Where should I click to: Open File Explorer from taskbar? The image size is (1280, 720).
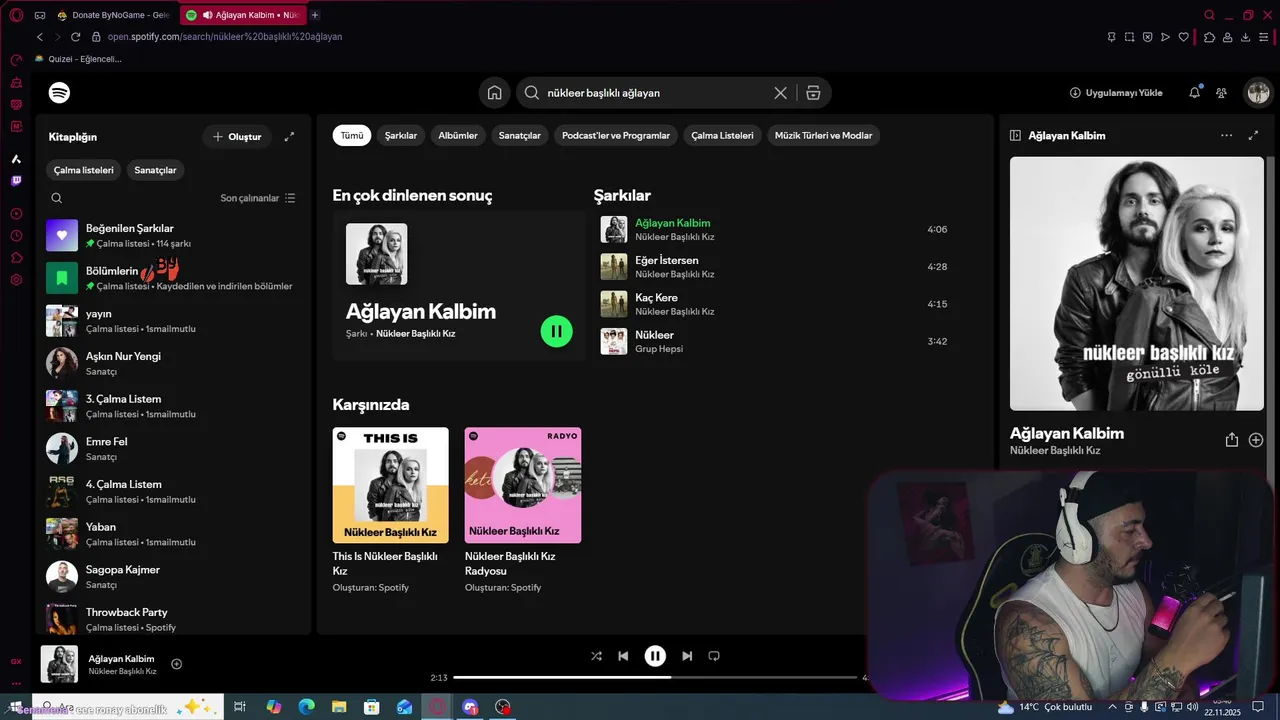339,707
